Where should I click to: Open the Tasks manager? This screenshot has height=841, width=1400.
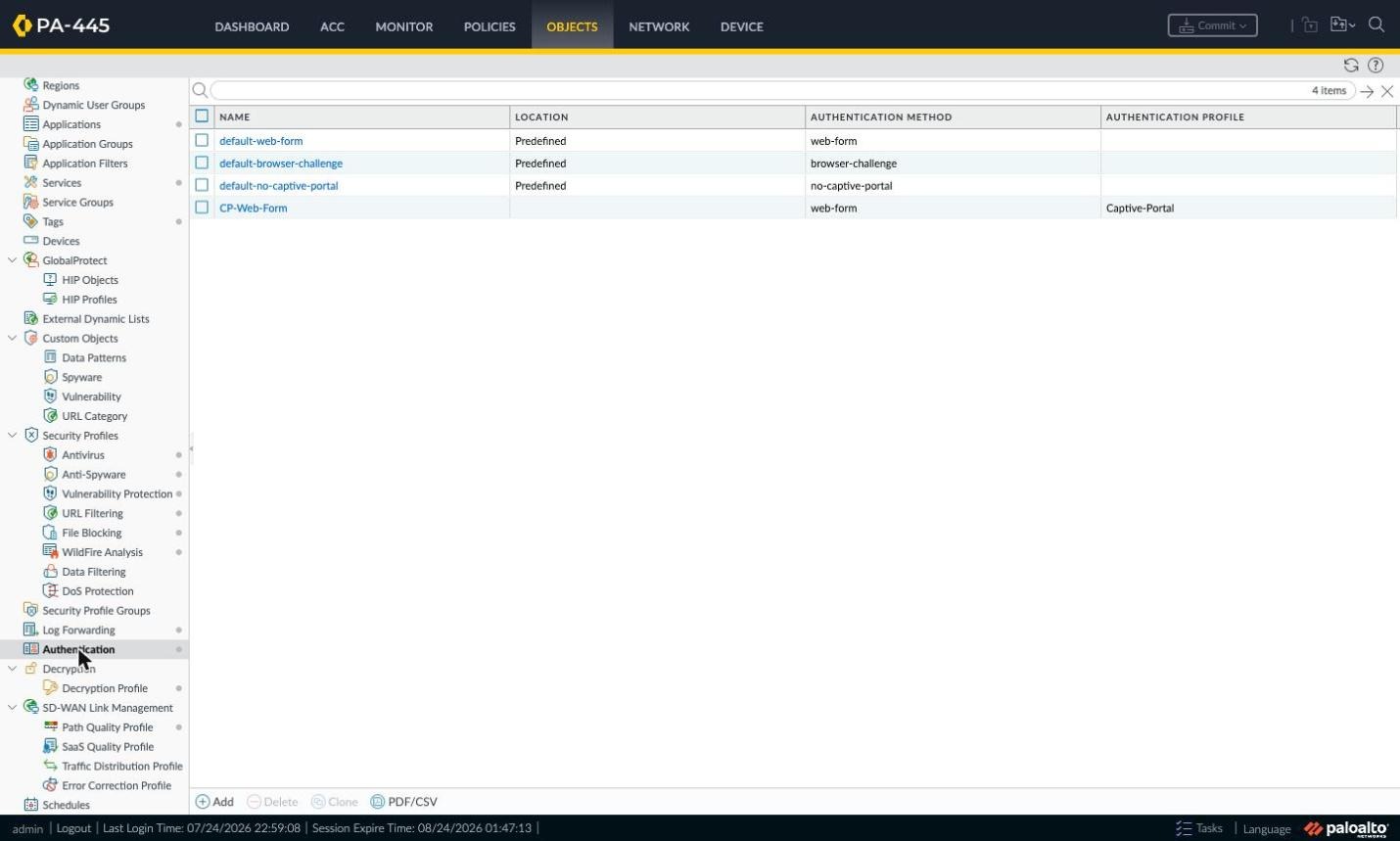pos(1199,828)
